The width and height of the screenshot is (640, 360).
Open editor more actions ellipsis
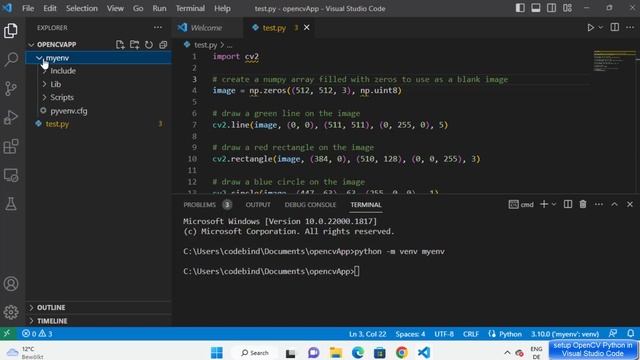(x=630, y=27)
